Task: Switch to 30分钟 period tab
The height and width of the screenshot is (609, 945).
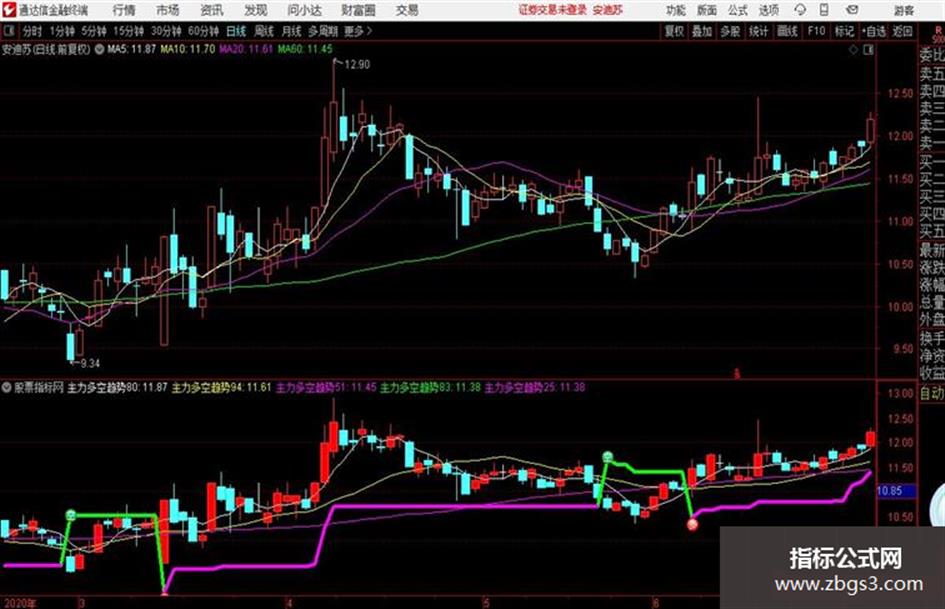Action: pyautogui.click(x=166, y=31)
